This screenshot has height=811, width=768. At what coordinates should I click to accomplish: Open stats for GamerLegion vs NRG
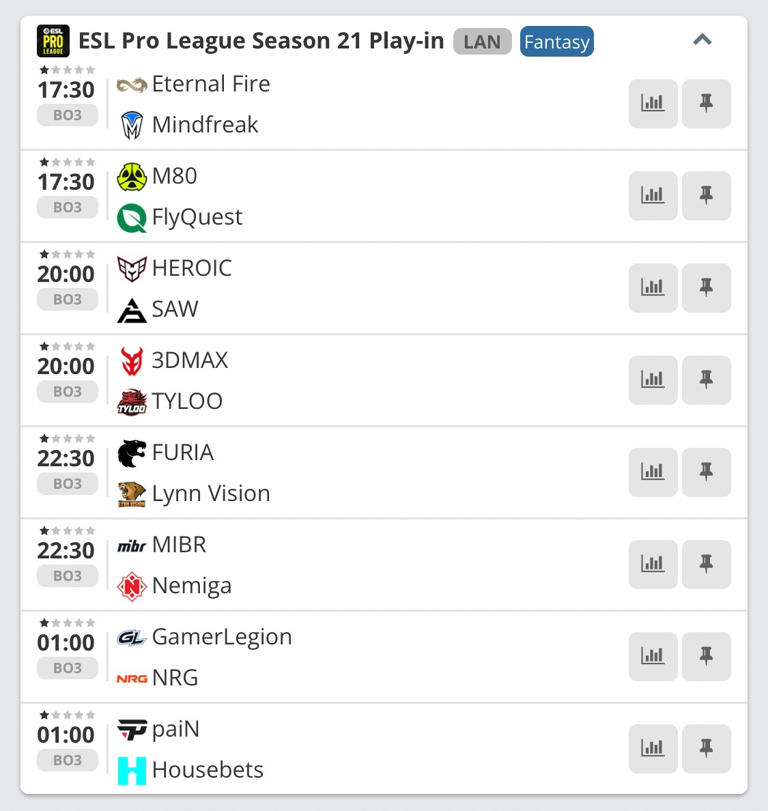click(652, 657)
